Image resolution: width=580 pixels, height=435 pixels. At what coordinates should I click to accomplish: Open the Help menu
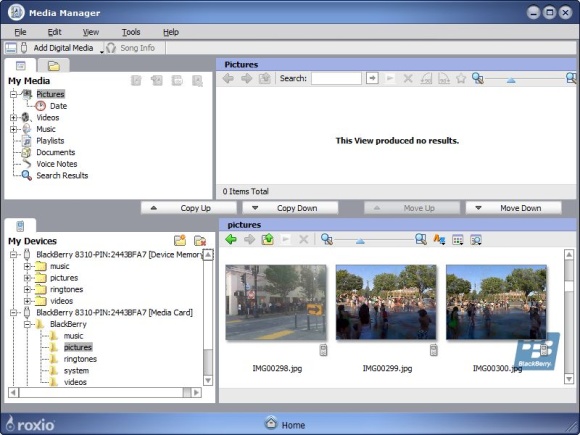(x=171, y=32)
